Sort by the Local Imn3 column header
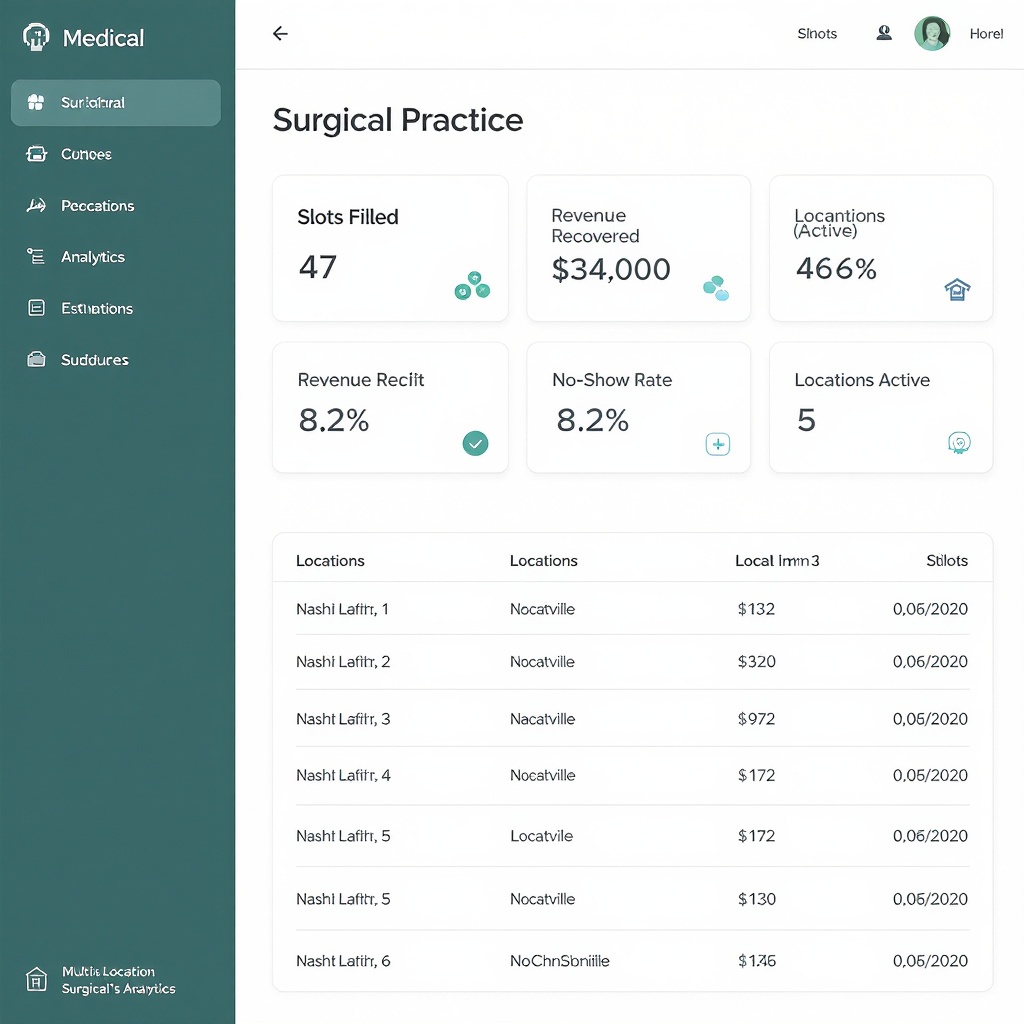The height and width of the screenshot is (1024, 1024). pos(777,560)
